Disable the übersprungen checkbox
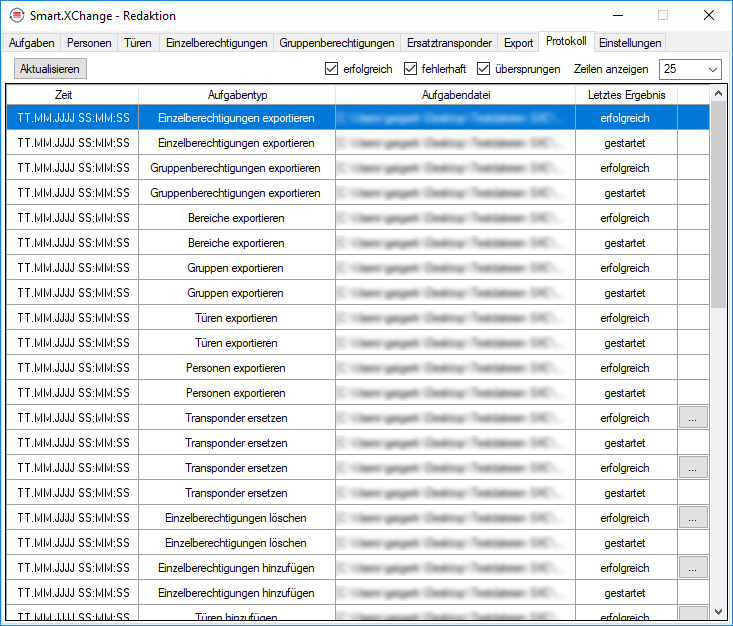The height and width of the screenshot is (626, 733). click(x=484, y=69)
